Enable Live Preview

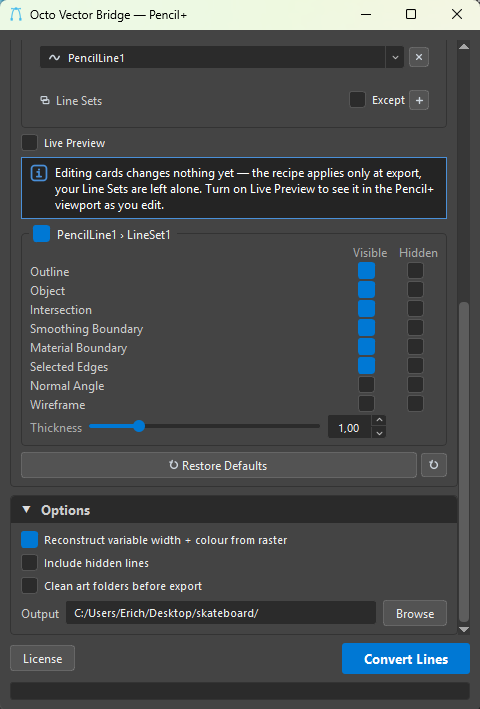pyautogui.click(x=29, y=143)
